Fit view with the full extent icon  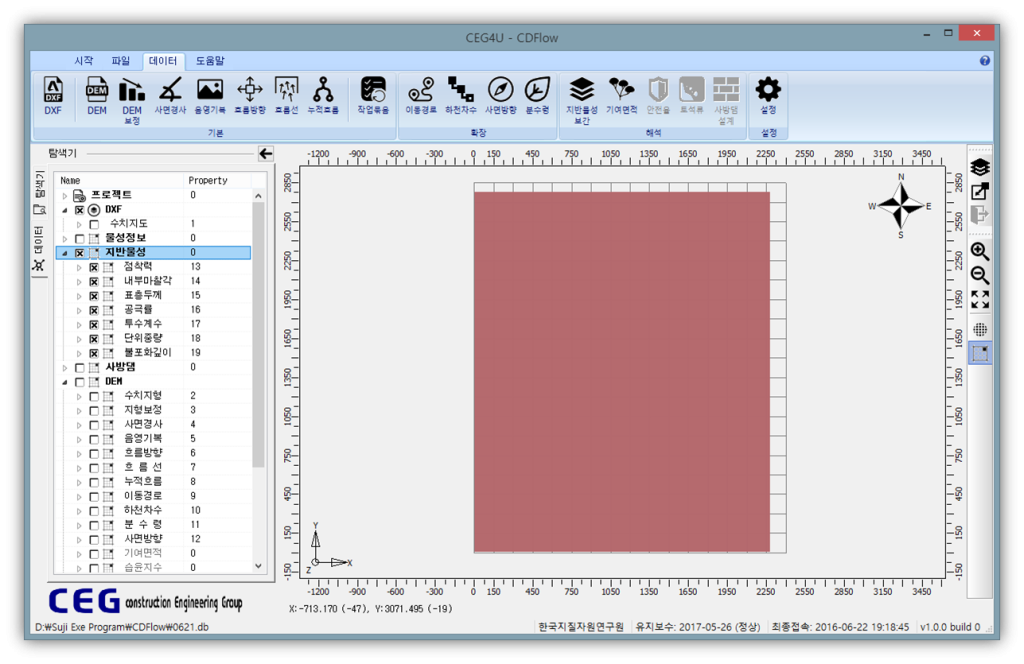tap(980, 300)
